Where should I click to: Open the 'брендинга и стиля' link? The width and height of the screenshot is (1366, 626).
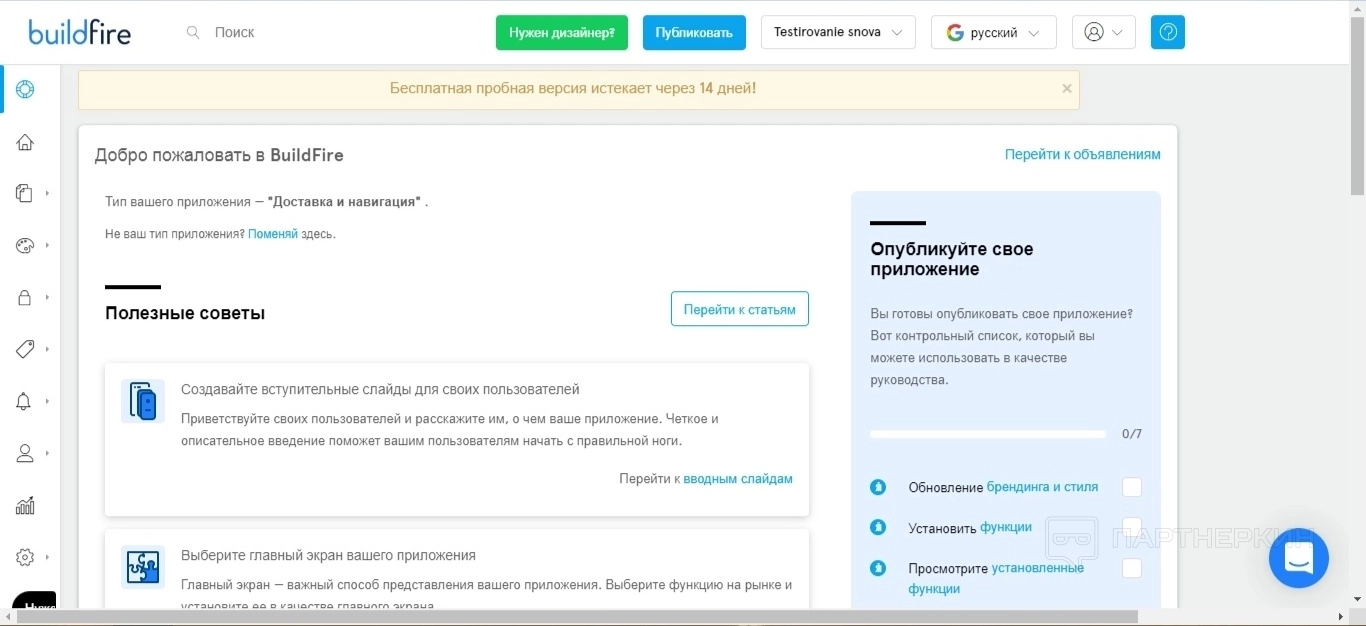point(1042,487)
